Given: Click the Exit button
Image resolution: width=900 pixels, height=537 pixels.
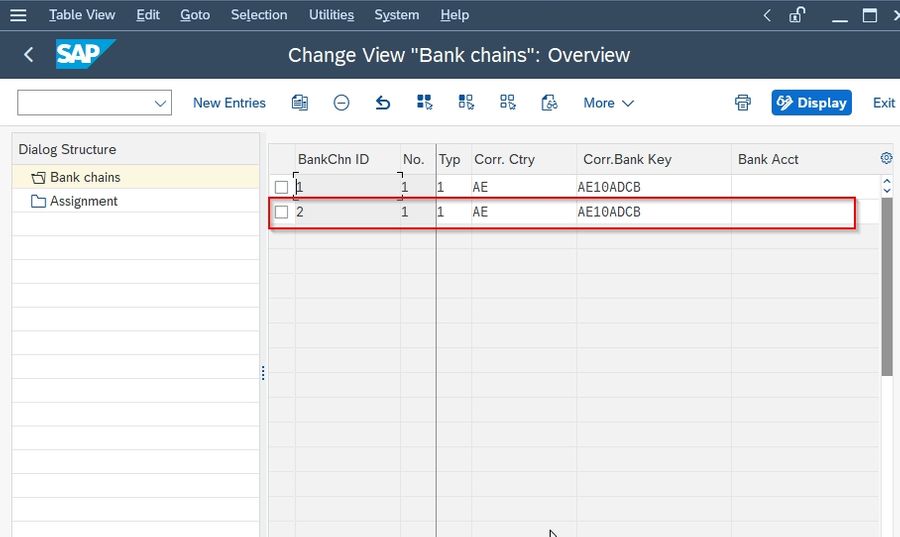Looking at the screenshot, I should 884,103.
